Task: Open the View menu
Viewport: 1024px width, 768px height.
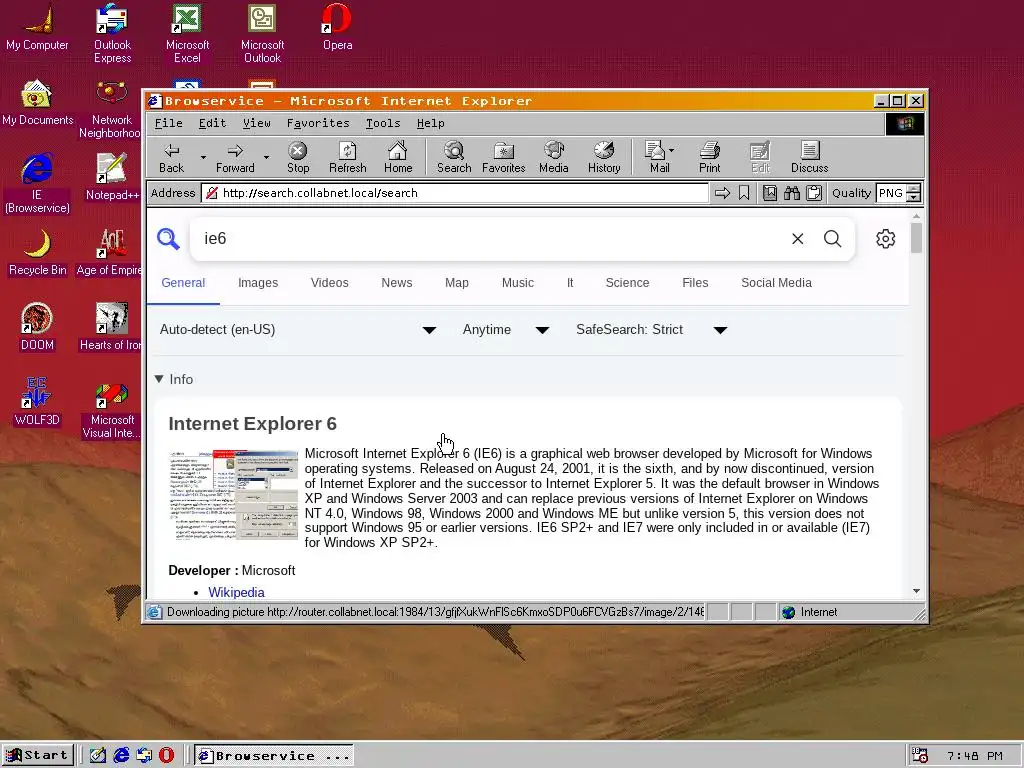Action: pyautogui.click(x=256, y=123)
